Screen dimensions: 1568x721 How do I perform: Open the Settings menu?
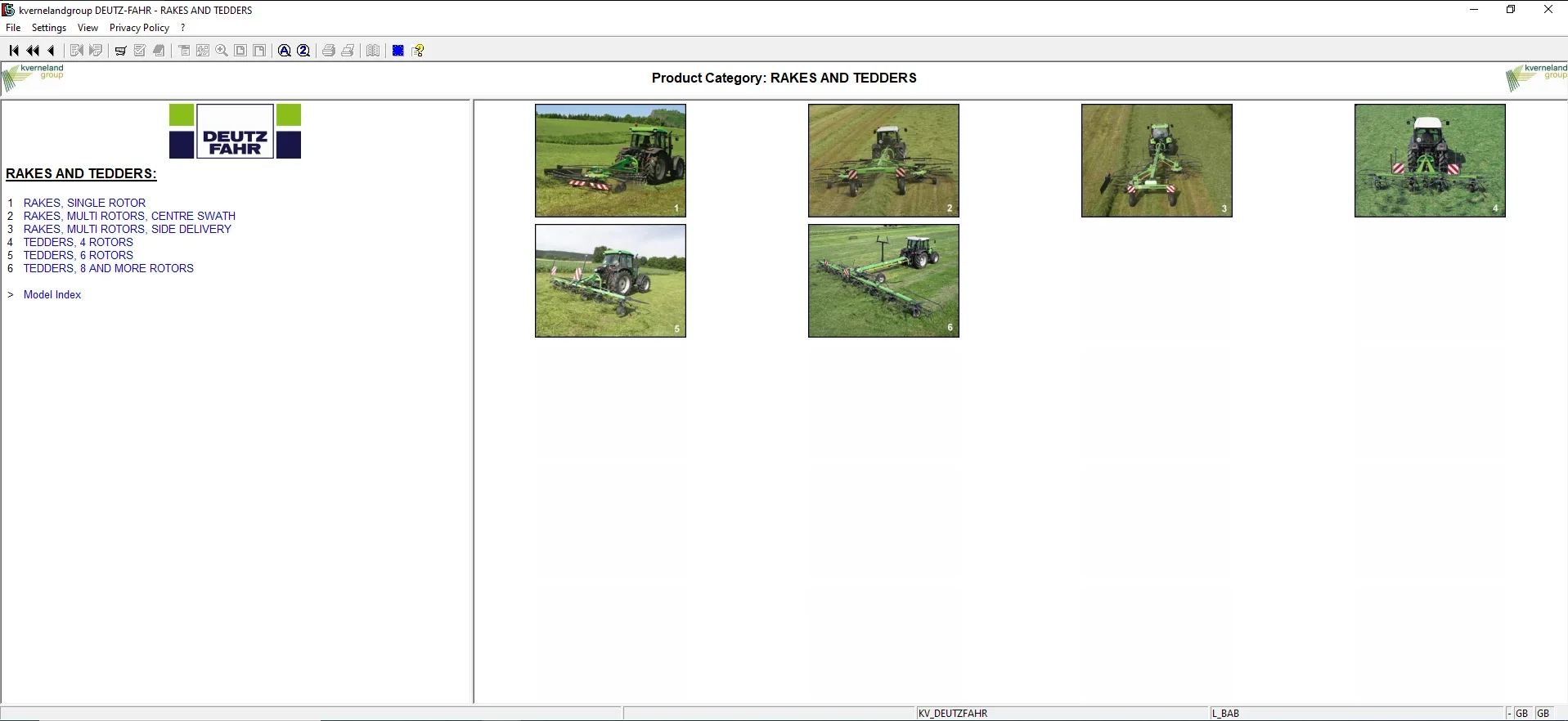pos(49,28)
